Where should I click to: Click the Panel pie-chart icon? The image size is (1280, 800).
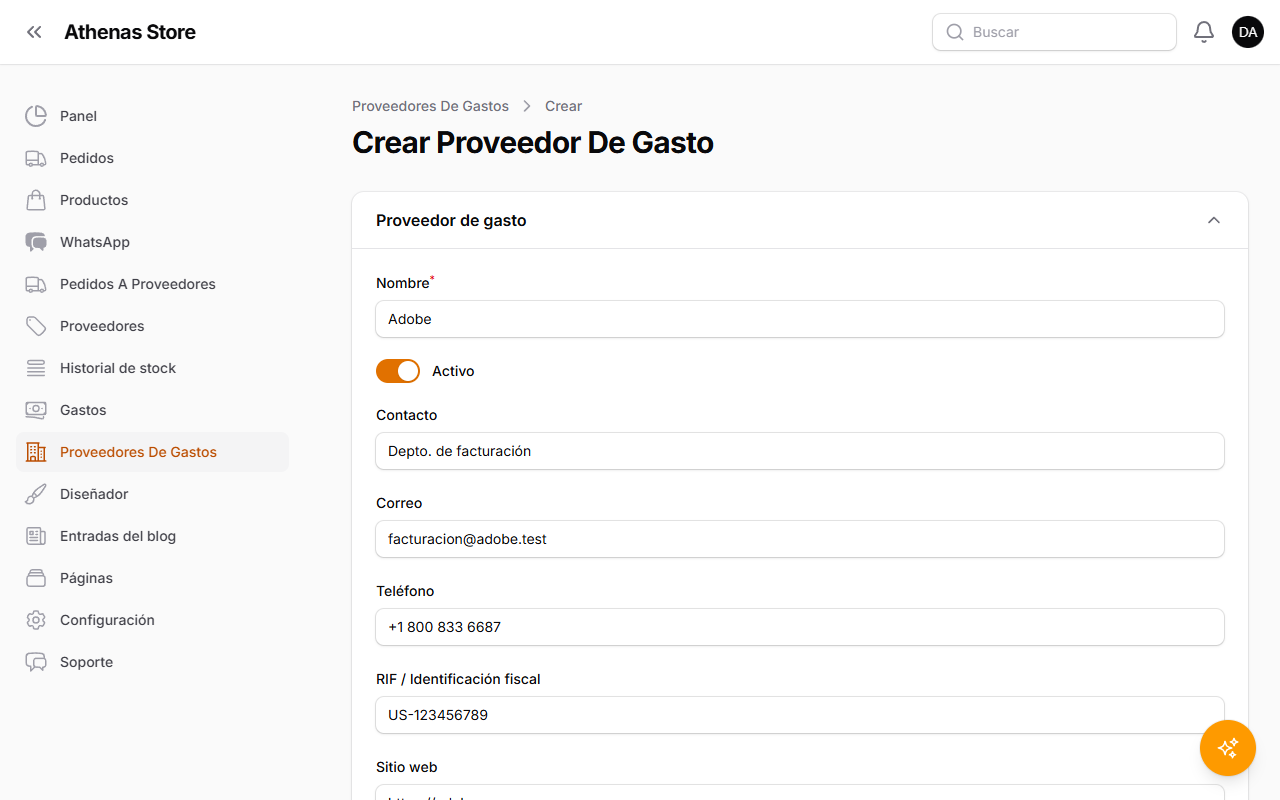(x=36, y=116)
